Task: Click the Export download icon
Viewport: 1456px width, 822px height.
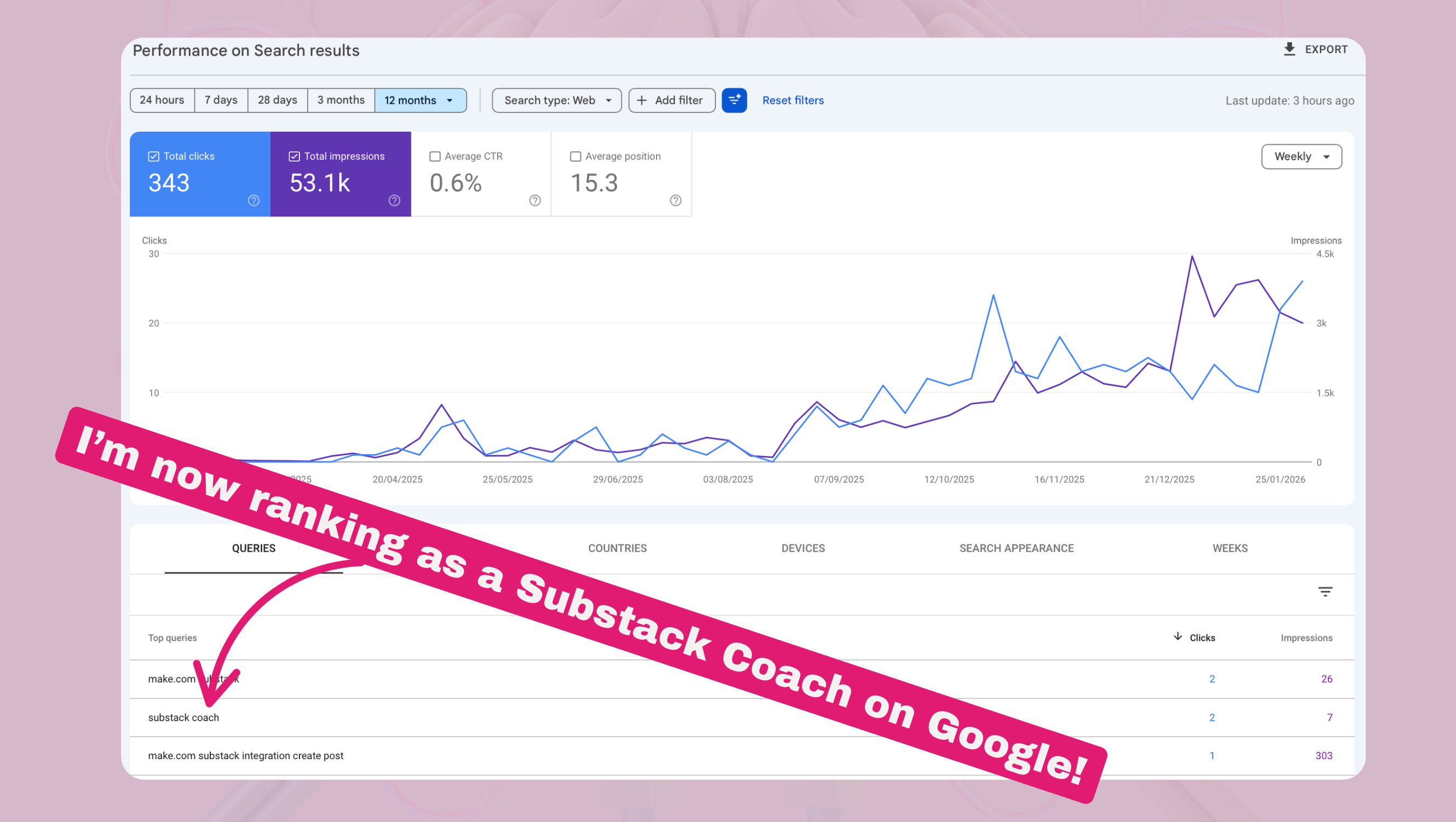Action: point(1289,49)
